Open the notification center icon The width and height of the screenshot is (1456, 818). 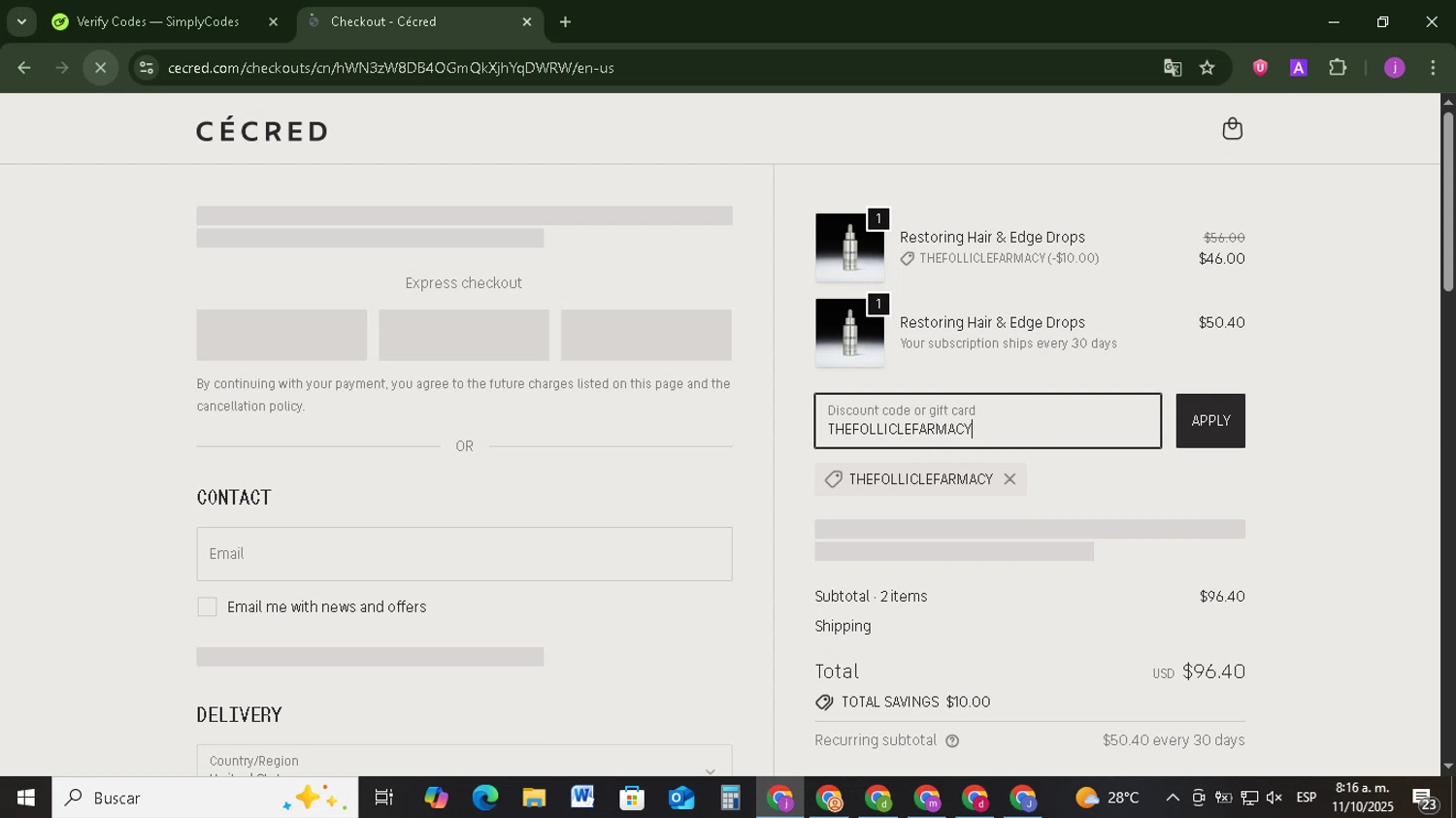coord(1424,799)
